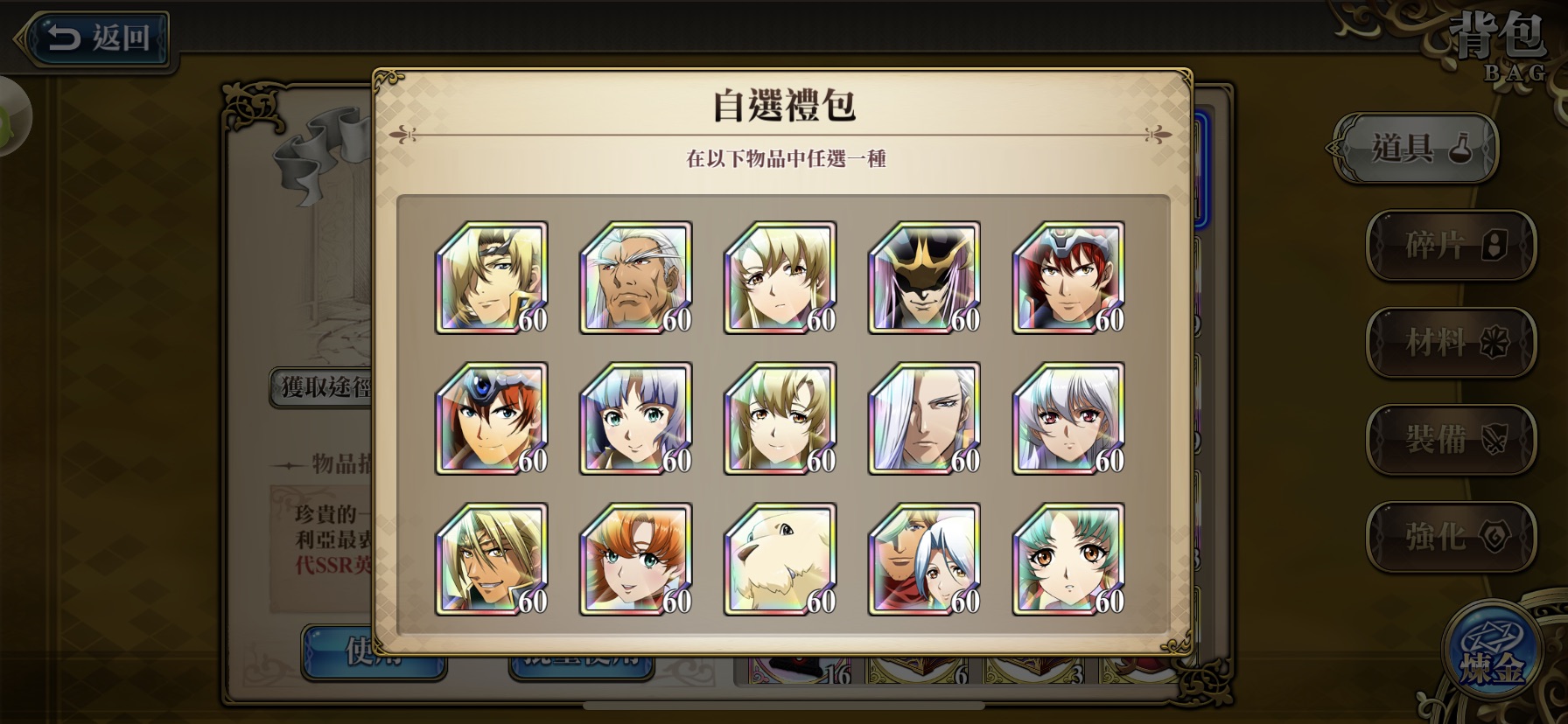Screen dimensions: 1568x724
Task: Tap the 返回 back button
Action: coord(94,38)
